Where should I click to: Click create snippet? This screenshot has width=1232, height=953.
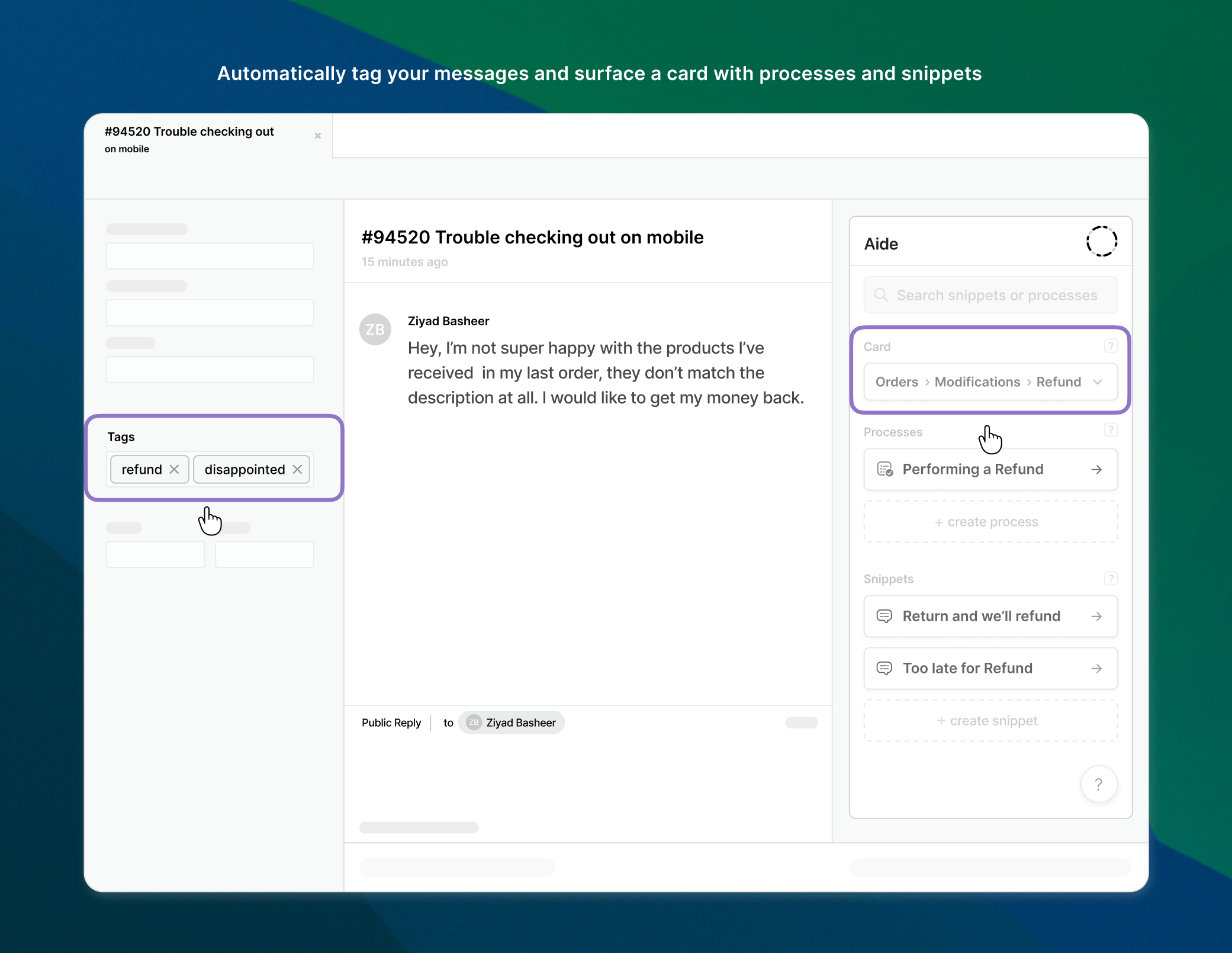990,721
